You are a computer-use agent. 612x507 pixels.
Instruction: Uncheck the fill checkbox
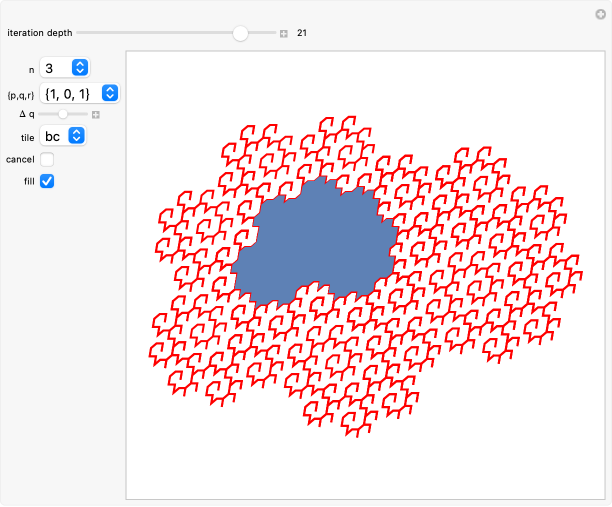click(47, 181)
